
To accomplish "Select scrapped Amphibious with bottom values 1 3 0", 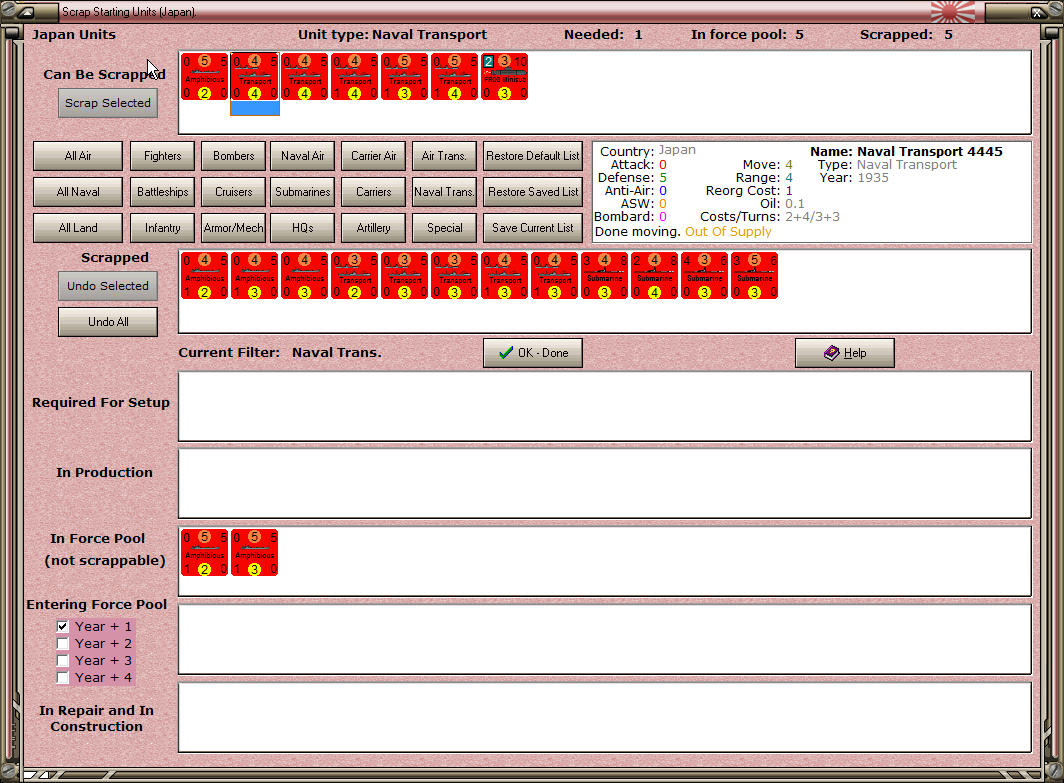I will (254, 275).
